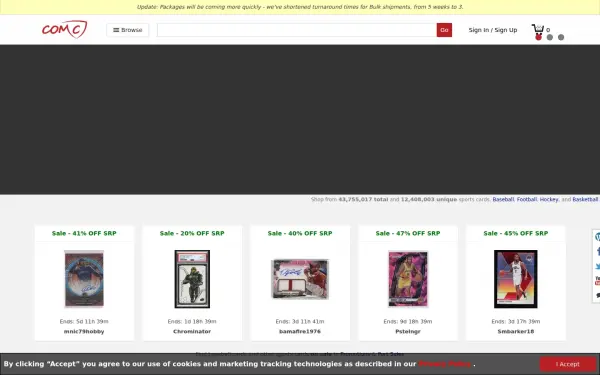The width and height of the screenshot is (600, 375).
Task: Open the Browse menu
Action: tap(128, 30)
